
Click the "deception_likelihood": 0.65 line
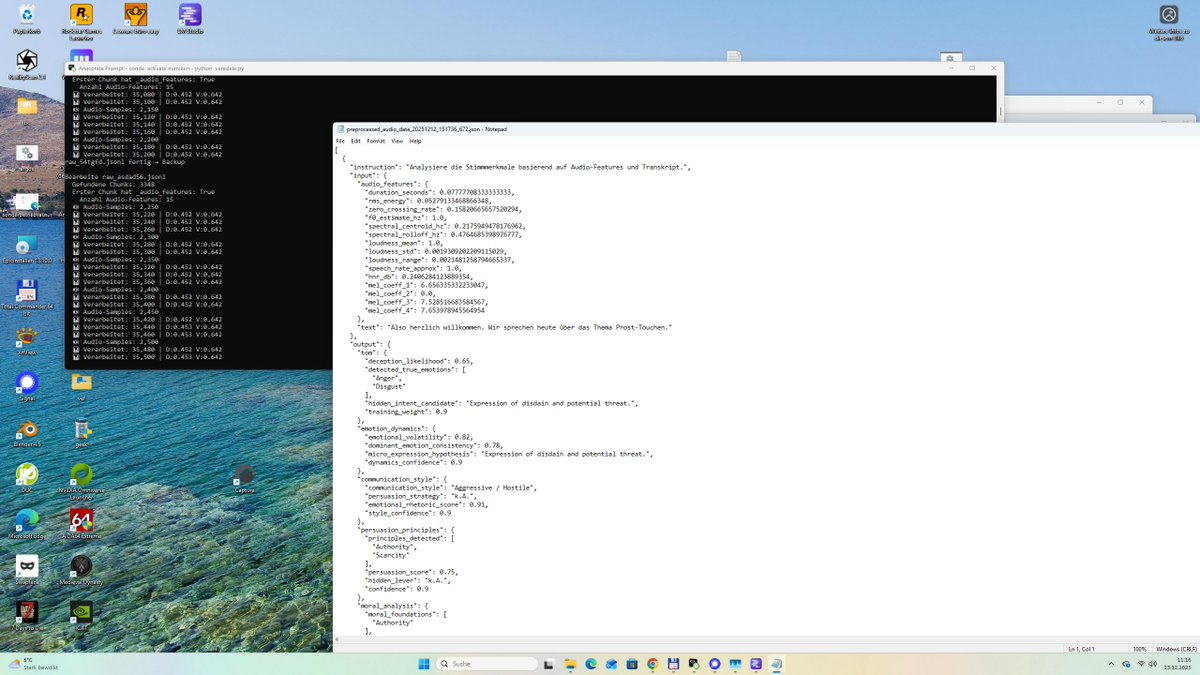coord(419,360)
